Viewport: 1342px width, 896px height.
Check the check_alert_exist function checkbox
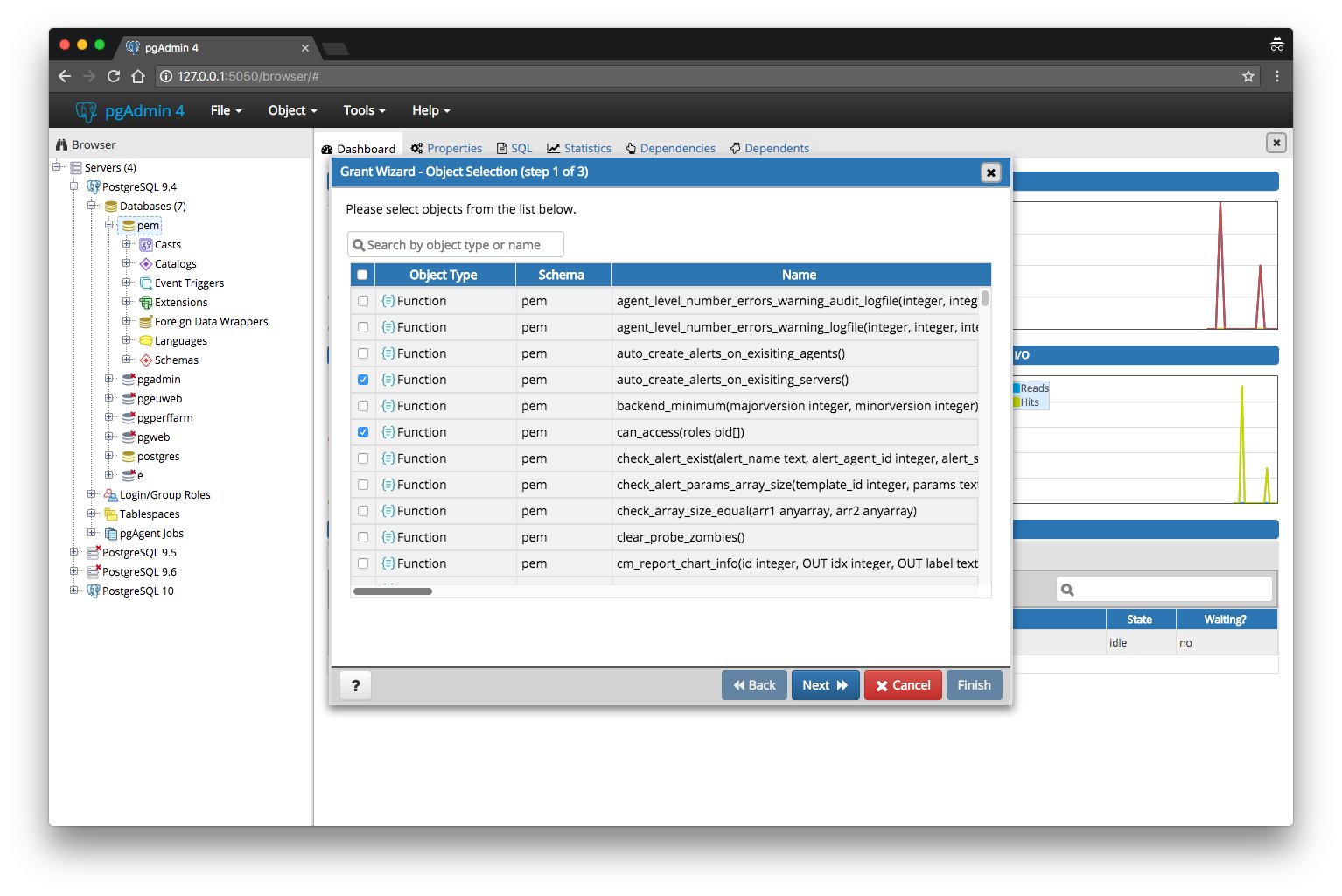point(363,458)
